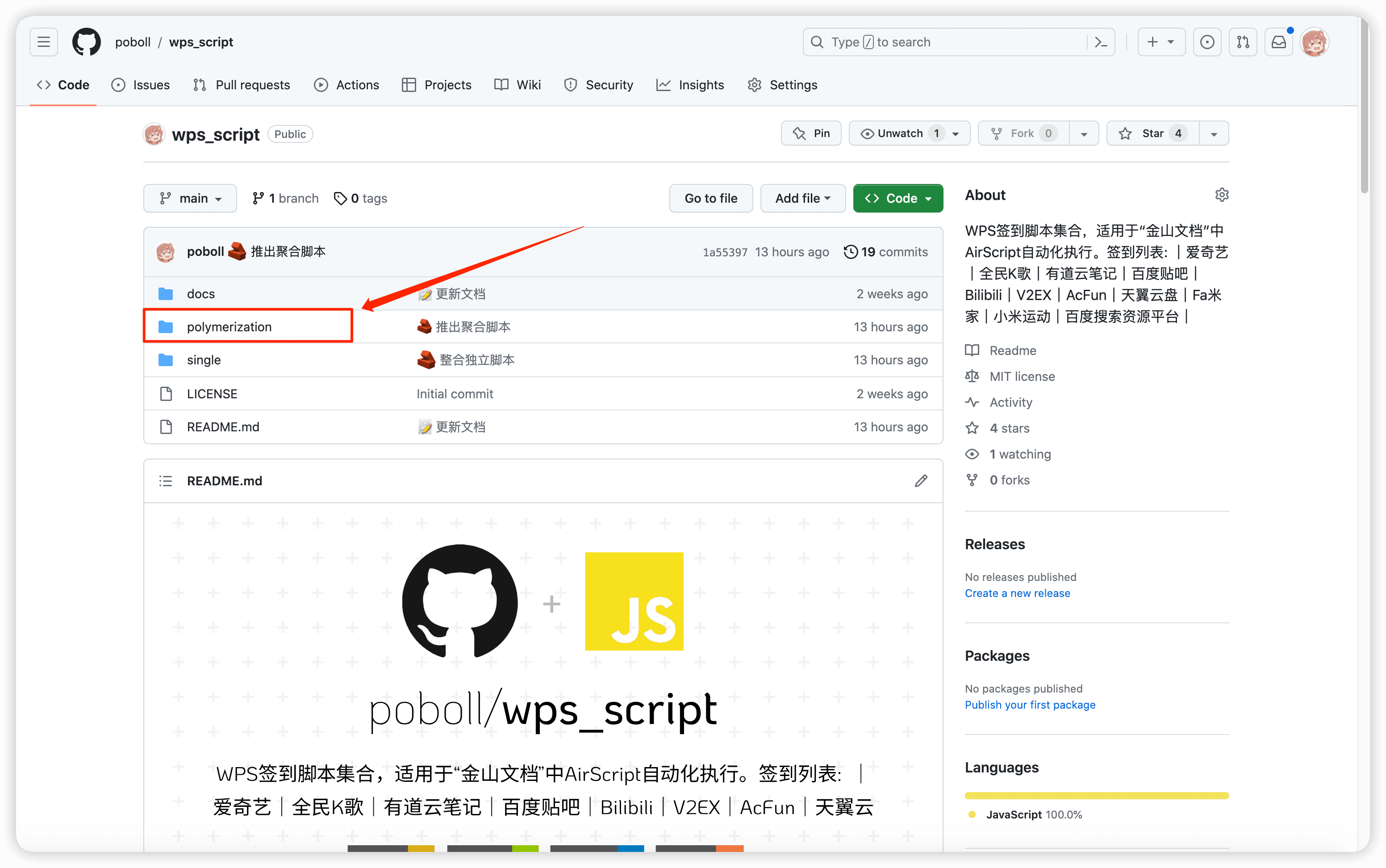Open the Add file dropdown
The height and width of the screenshot is (868, 1386).
[802, 199]
